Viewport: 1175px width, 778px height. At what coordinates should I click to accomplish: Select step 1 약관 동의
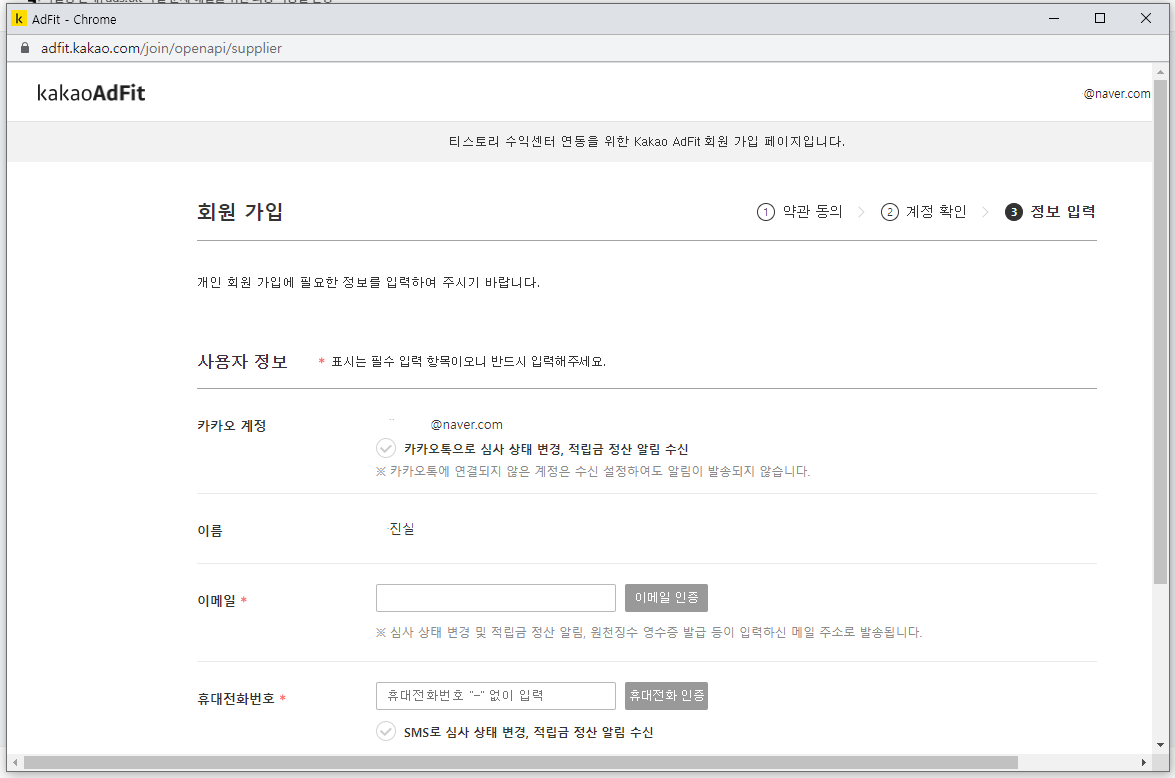point(800,211)
